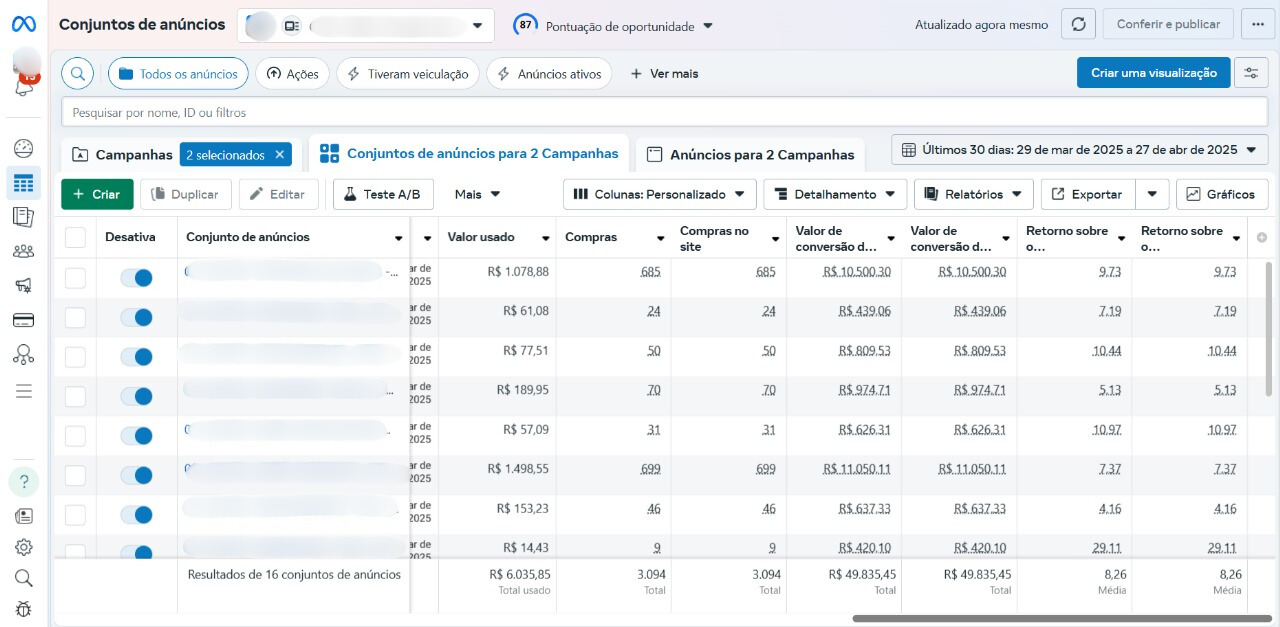Switch to Conjuntos de anúncios para 2 Campanhas tab
The image size is (1280, 627).
point(469,154)
